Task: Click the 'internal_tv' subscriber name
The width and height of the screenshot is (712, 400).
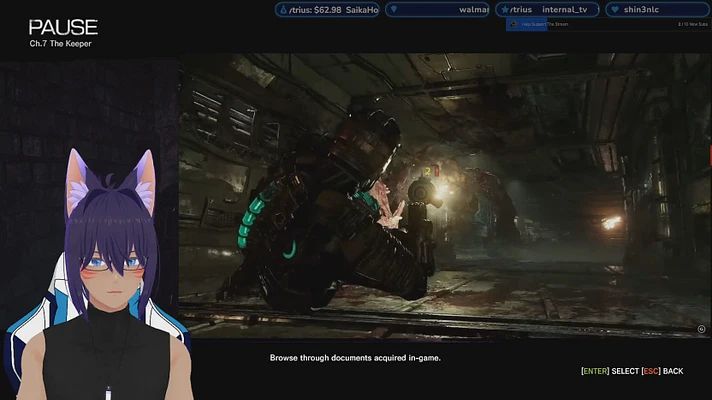Action: [x=564, y=10]
